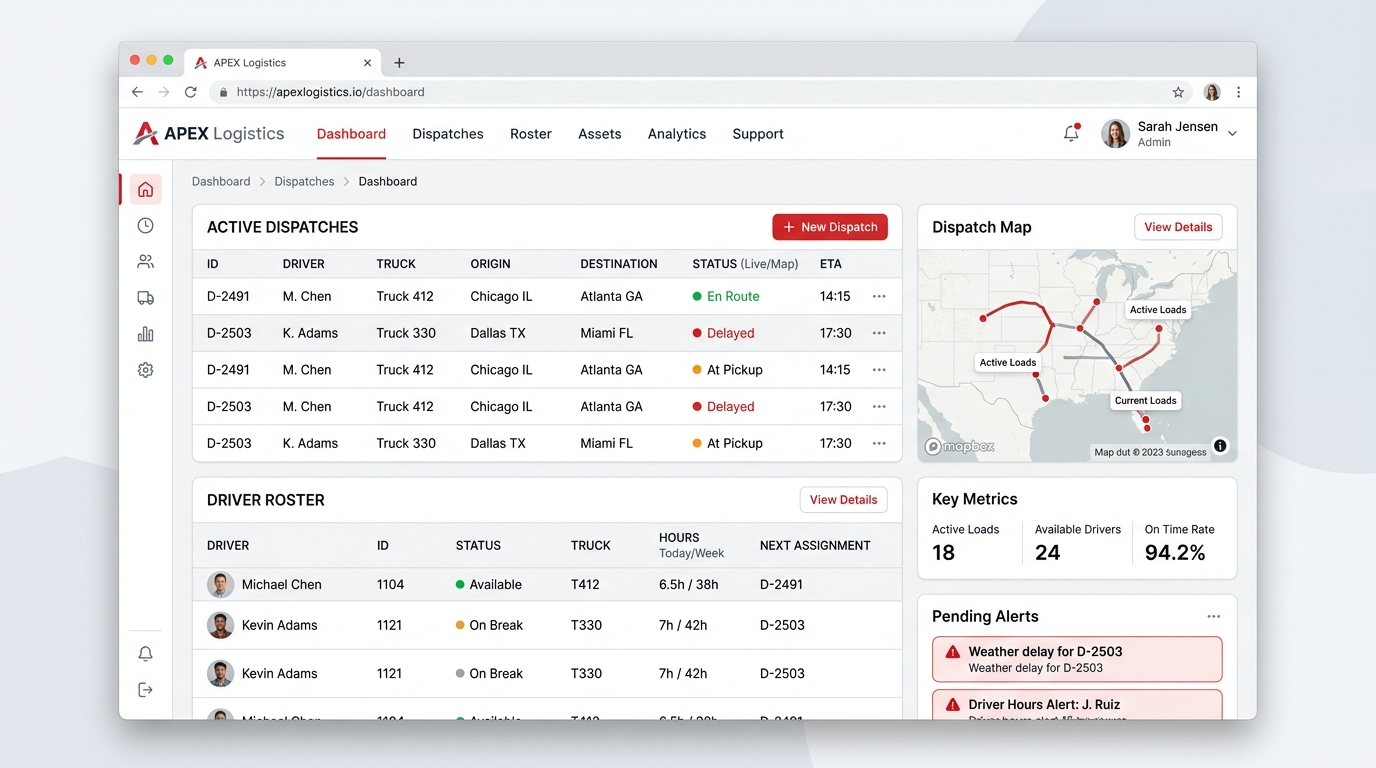Reload the page with the browser refresh icon
Viewport: 1376px width, 768px height.
(x=191, y=92)
